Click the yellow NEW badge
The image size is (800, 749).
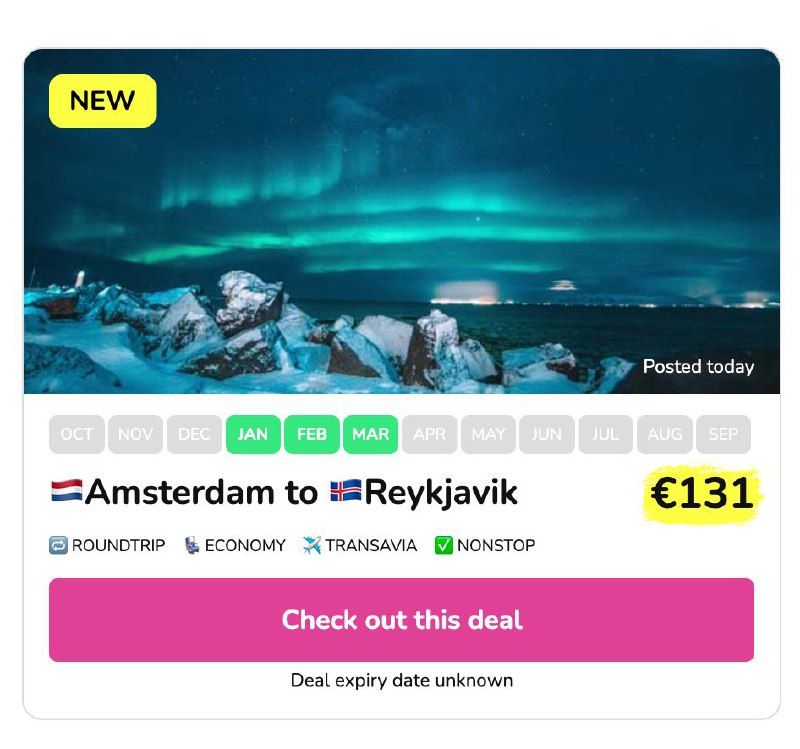point(103,101)
